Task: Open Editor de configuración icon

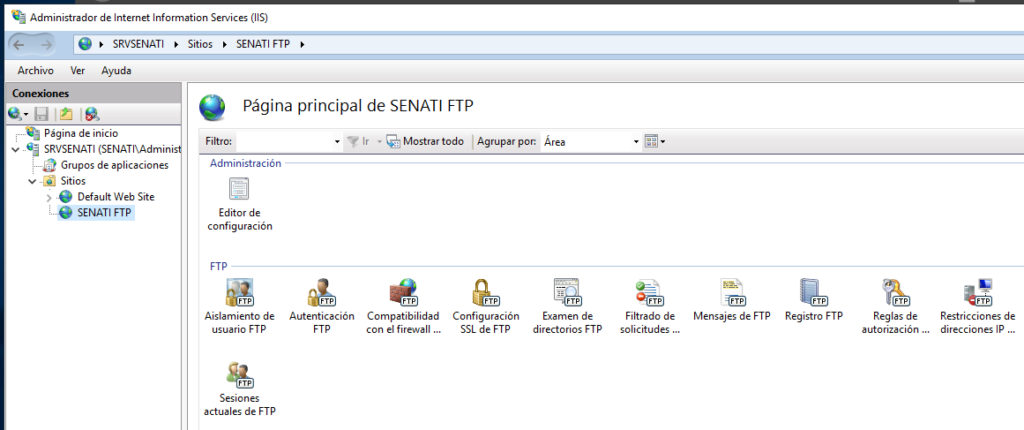Action: pos(239,190)
